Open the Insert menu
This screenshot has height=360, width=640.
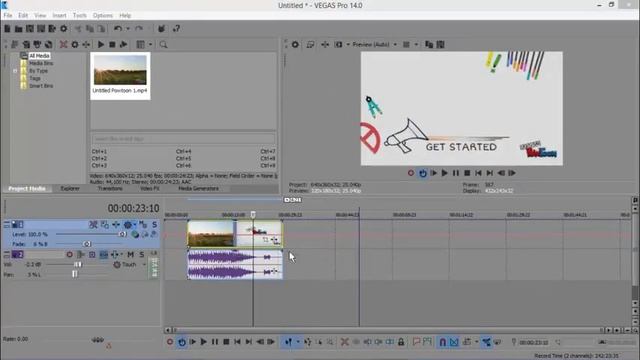tap(59, 16)
